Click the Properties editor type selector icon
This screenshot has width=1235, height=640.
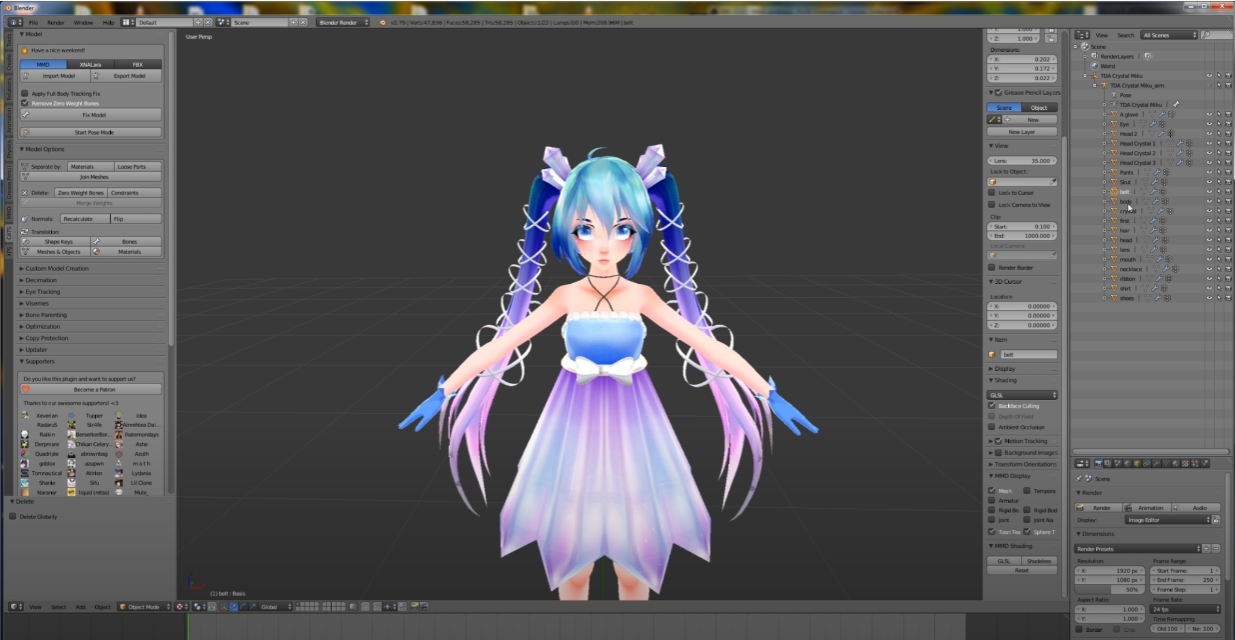pos(1082,463)
